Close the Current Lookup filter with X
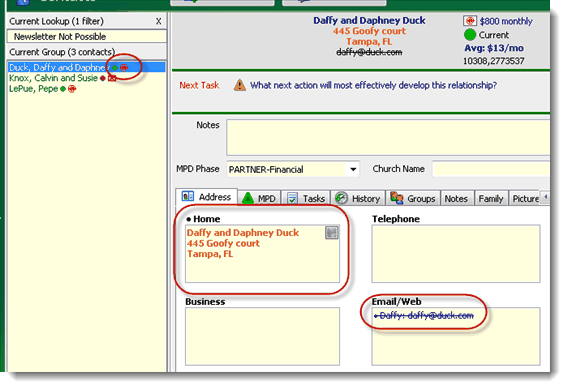This screenshot has height=389, width=567. pyautogui.click(x=158, y=21)
